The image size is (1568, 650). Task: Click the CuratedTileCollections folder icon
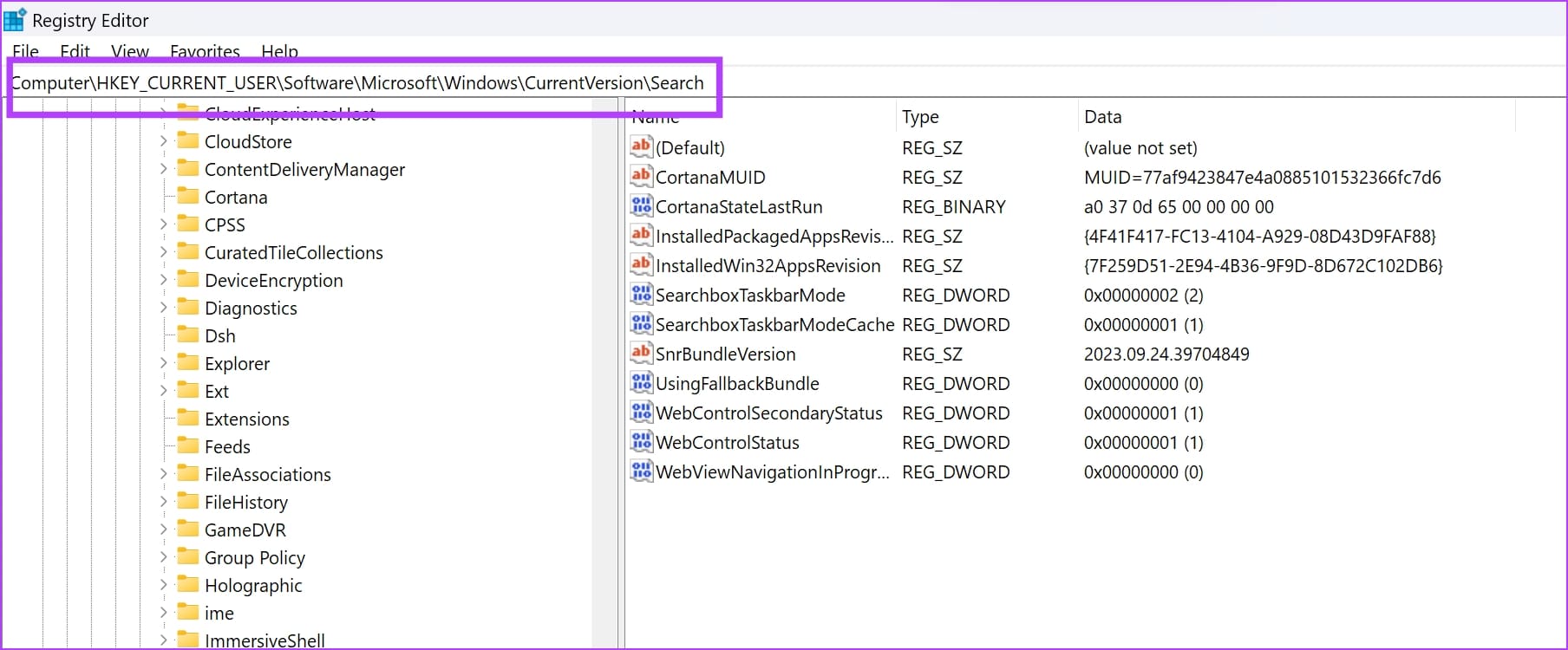point(187,251)
